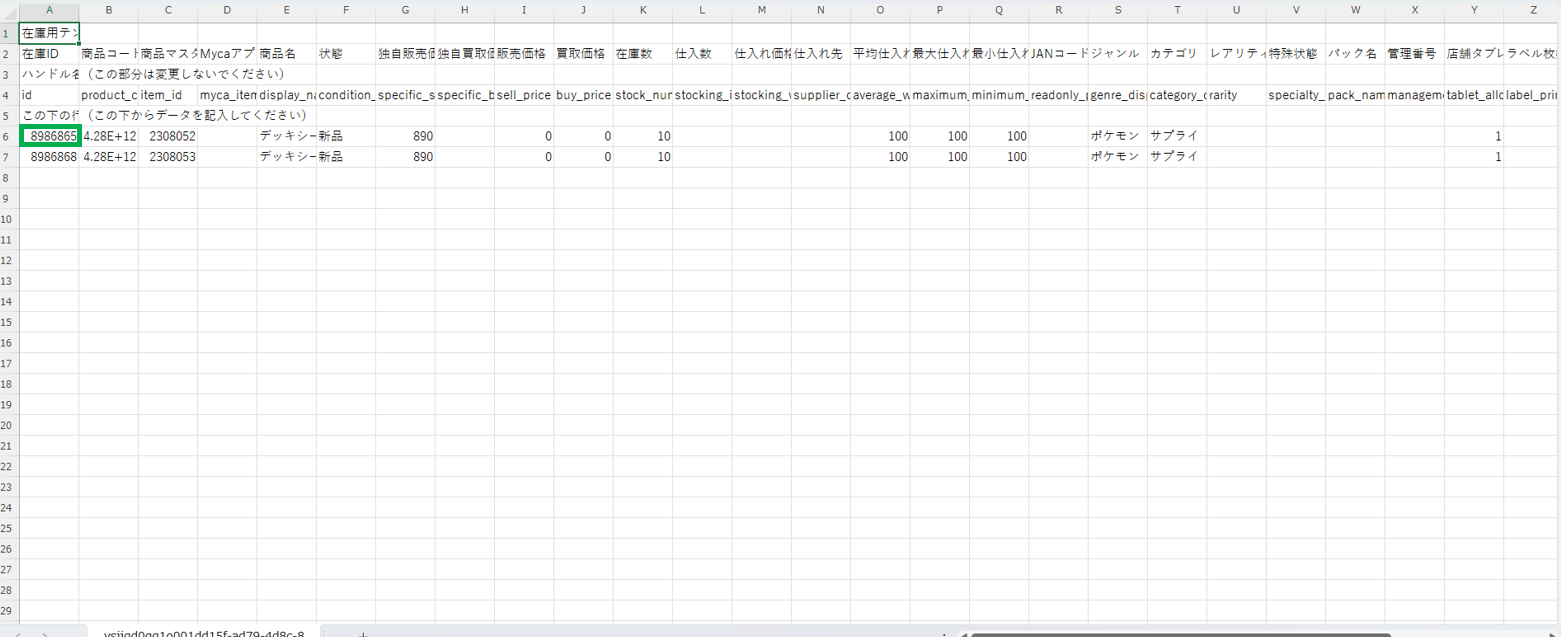
Task: Add a new sheet with plus button
Action: tap(363, 633)
